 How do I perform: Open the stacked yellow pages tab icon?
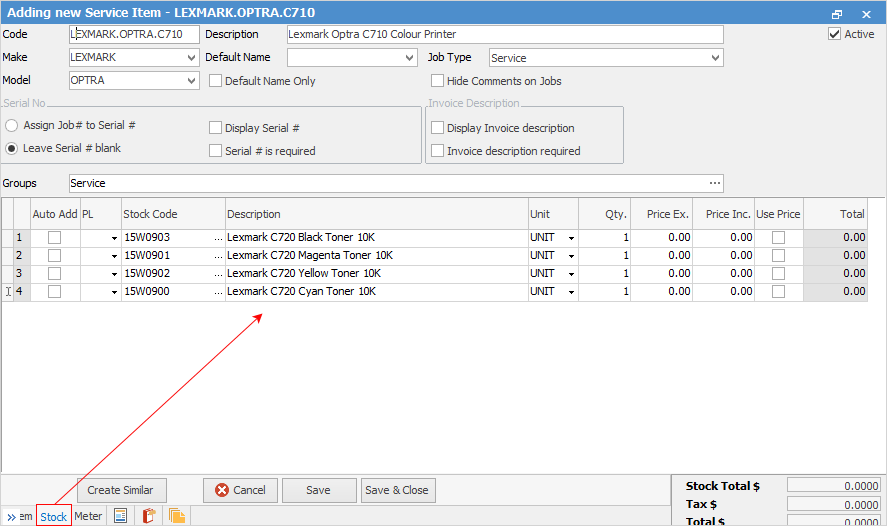tap(177, 516)
